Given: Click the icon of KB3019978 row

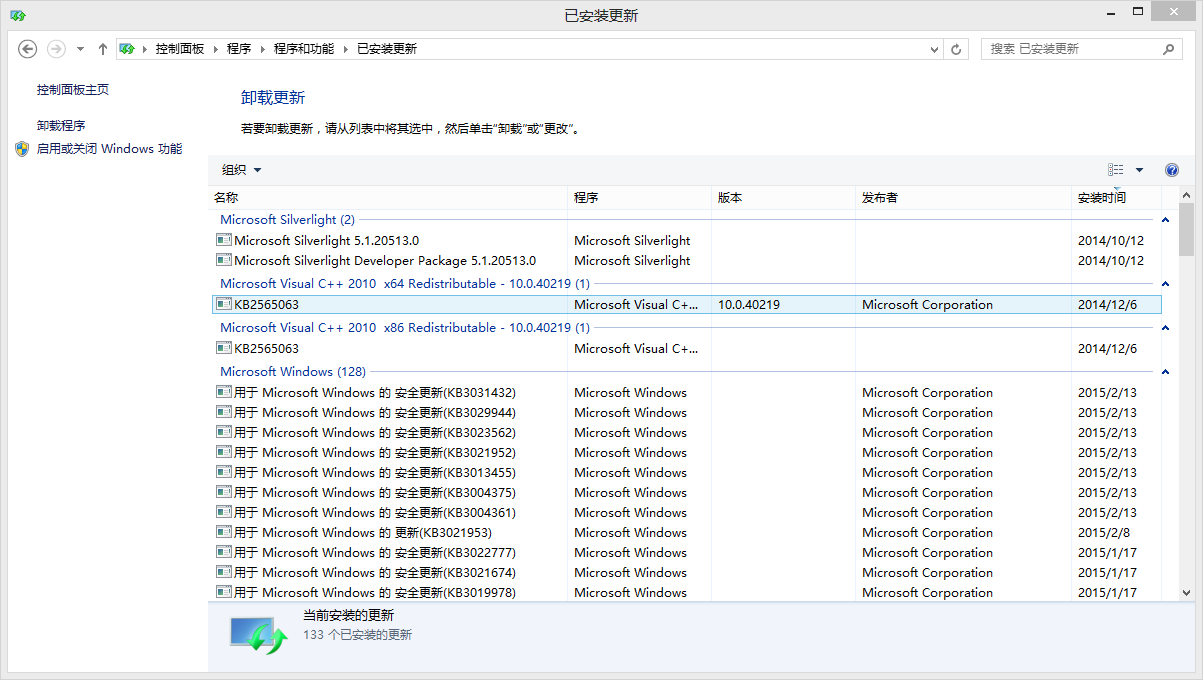Looking at the screenshot, I should [x=224, y=592].
